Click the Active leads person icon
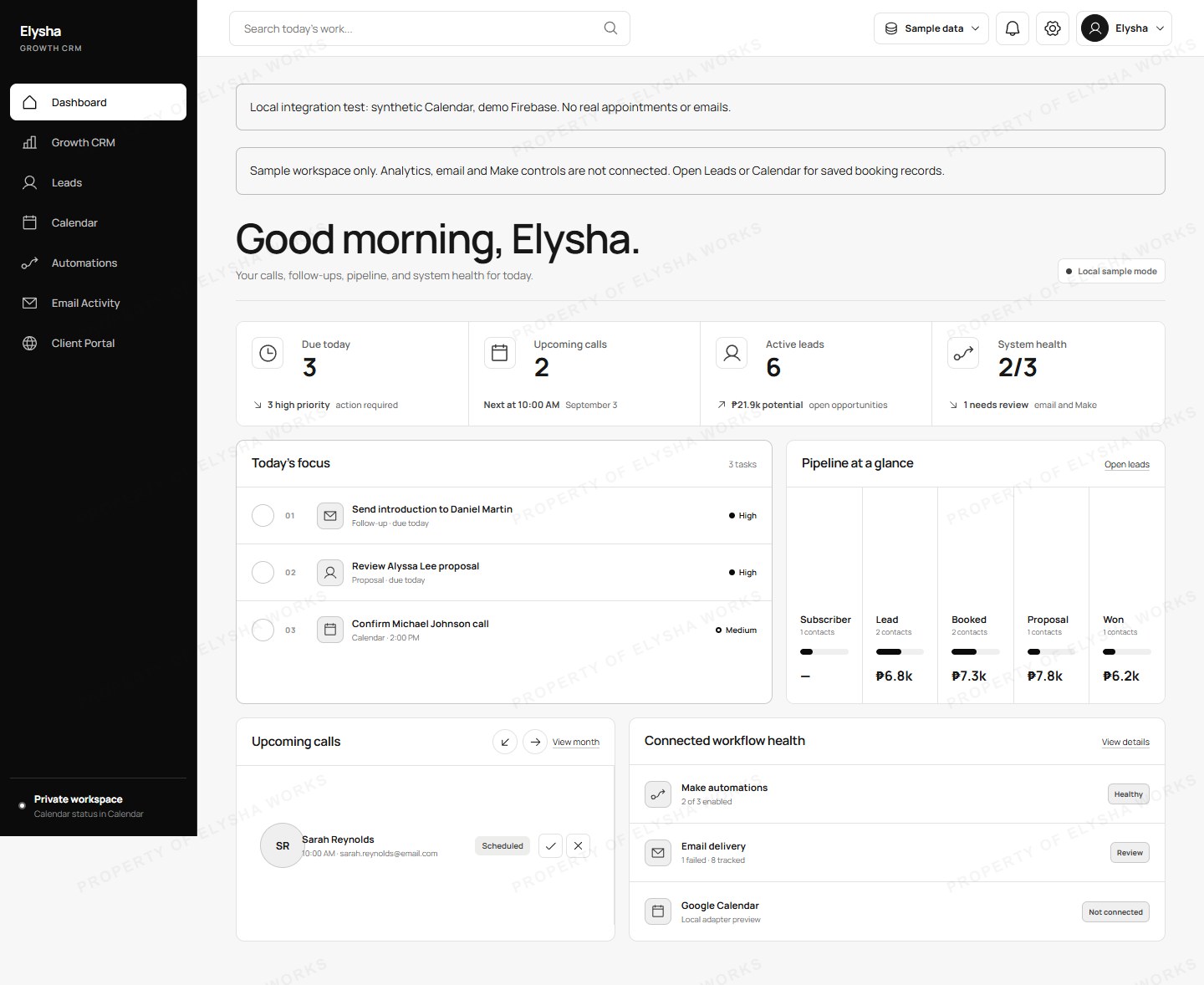Image resolution: width=1204 pixels, height=985 pixels. coord(732,353)
